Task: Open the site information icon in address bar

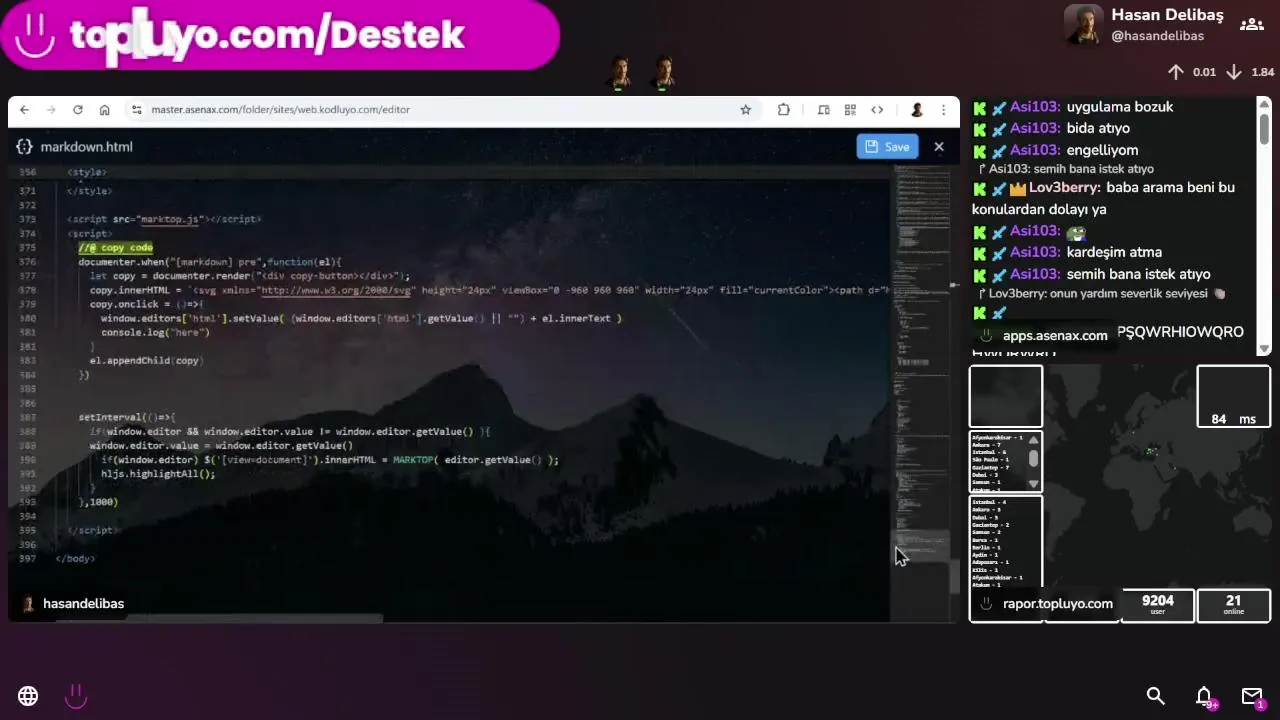Action: pyautogui.click(x=137, y=110)
